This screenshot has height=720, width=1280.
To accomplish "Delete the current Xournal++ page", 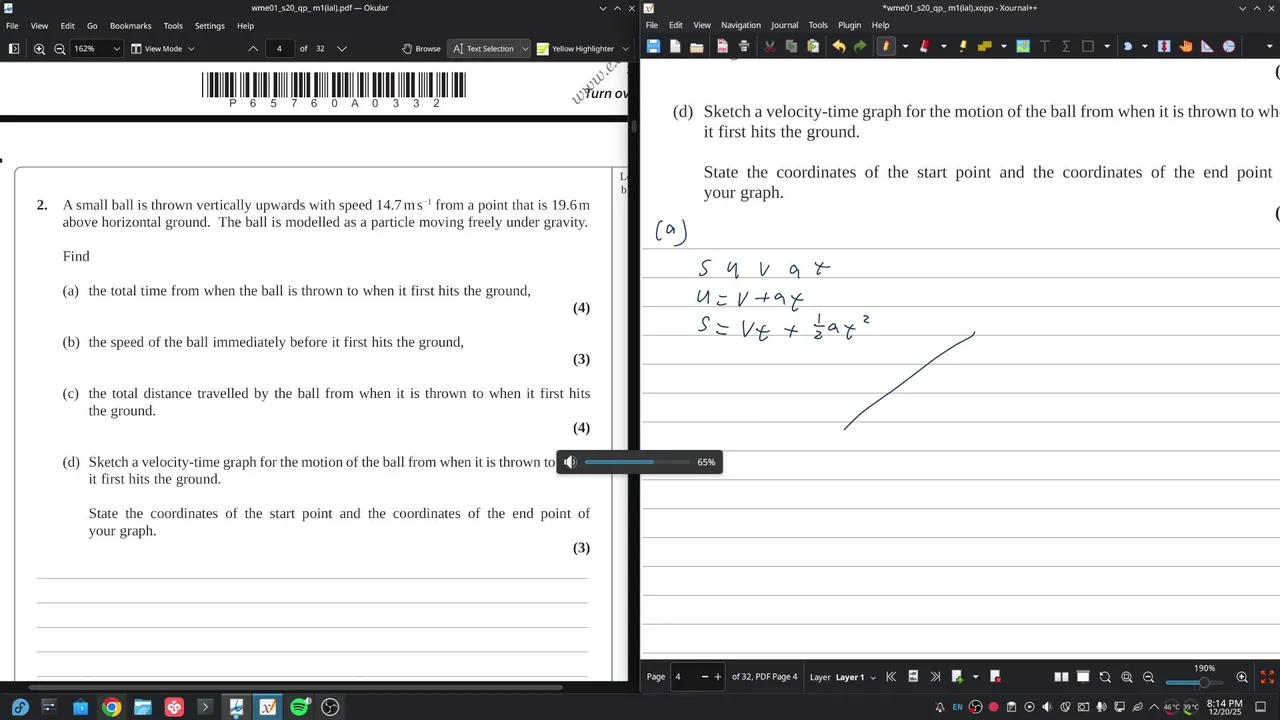I will pyautogui.click(x=995, y=677).
